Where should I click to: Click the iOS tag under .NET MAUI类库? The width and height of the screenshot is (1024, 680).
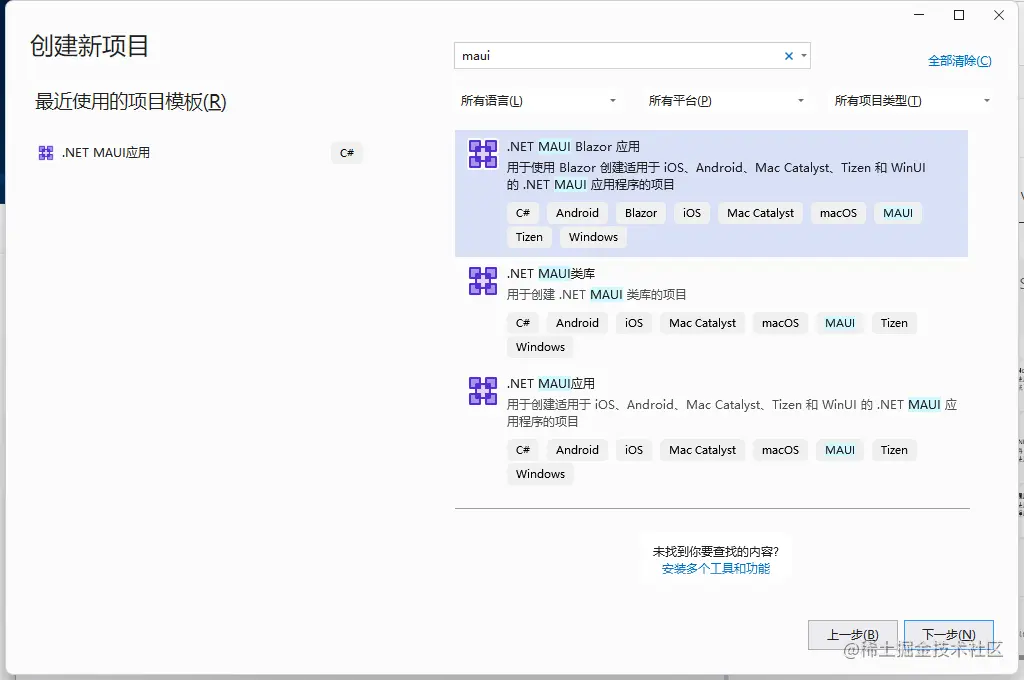coord(633,323)
